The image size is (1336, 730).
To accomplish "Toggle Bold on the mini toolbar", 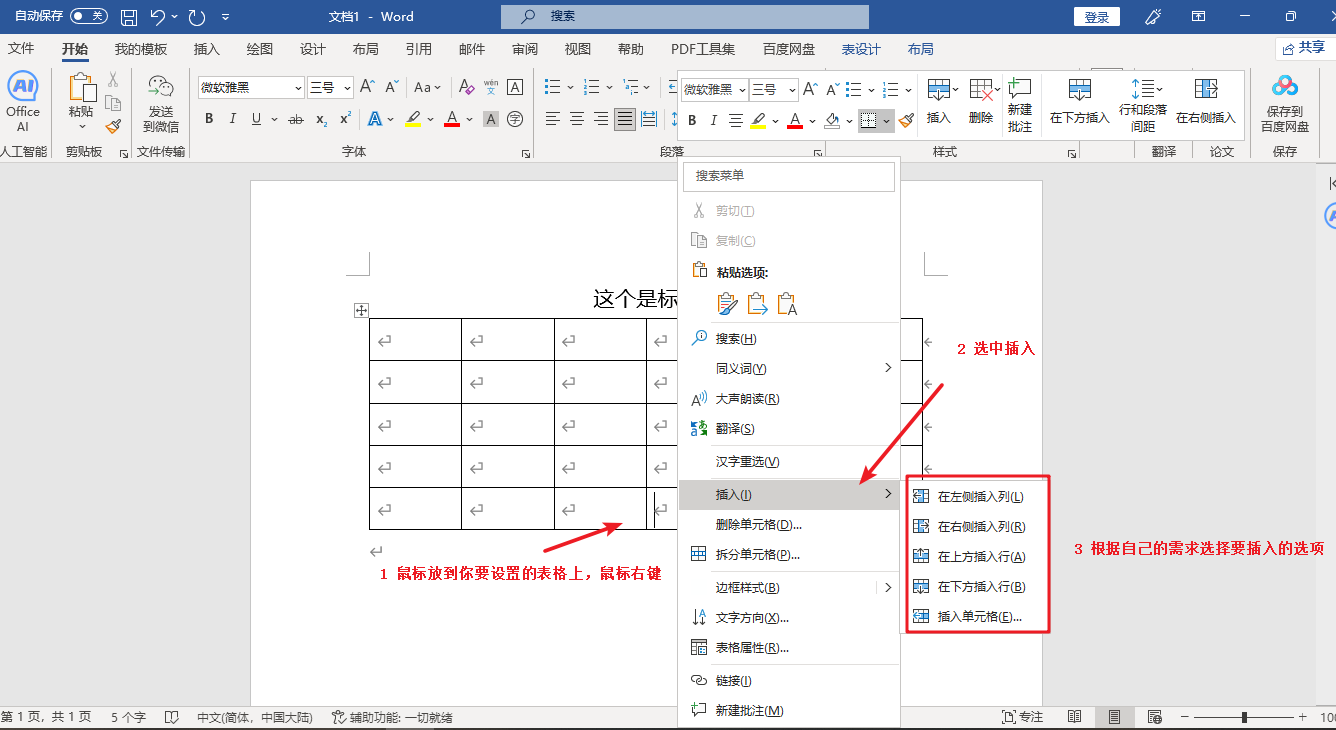I will 690,120.
